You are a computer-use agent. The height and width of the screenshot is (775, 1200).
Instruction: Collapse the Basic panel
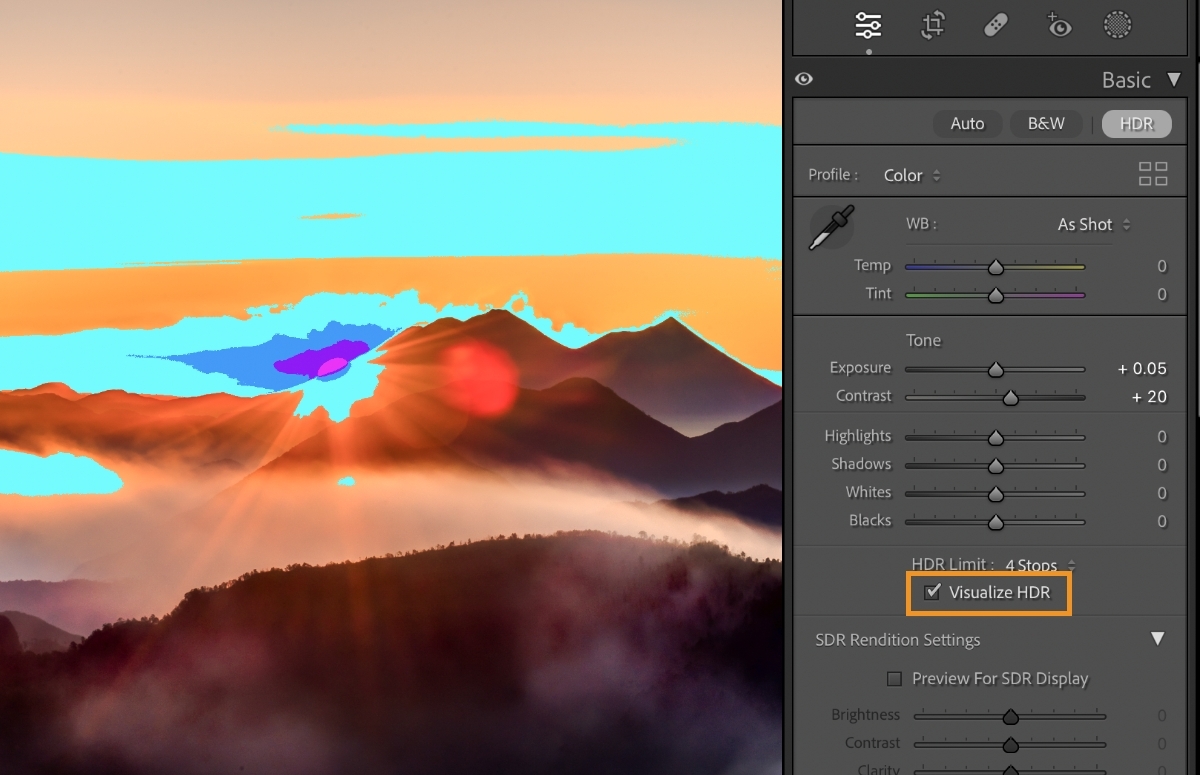pos(1172,79)
